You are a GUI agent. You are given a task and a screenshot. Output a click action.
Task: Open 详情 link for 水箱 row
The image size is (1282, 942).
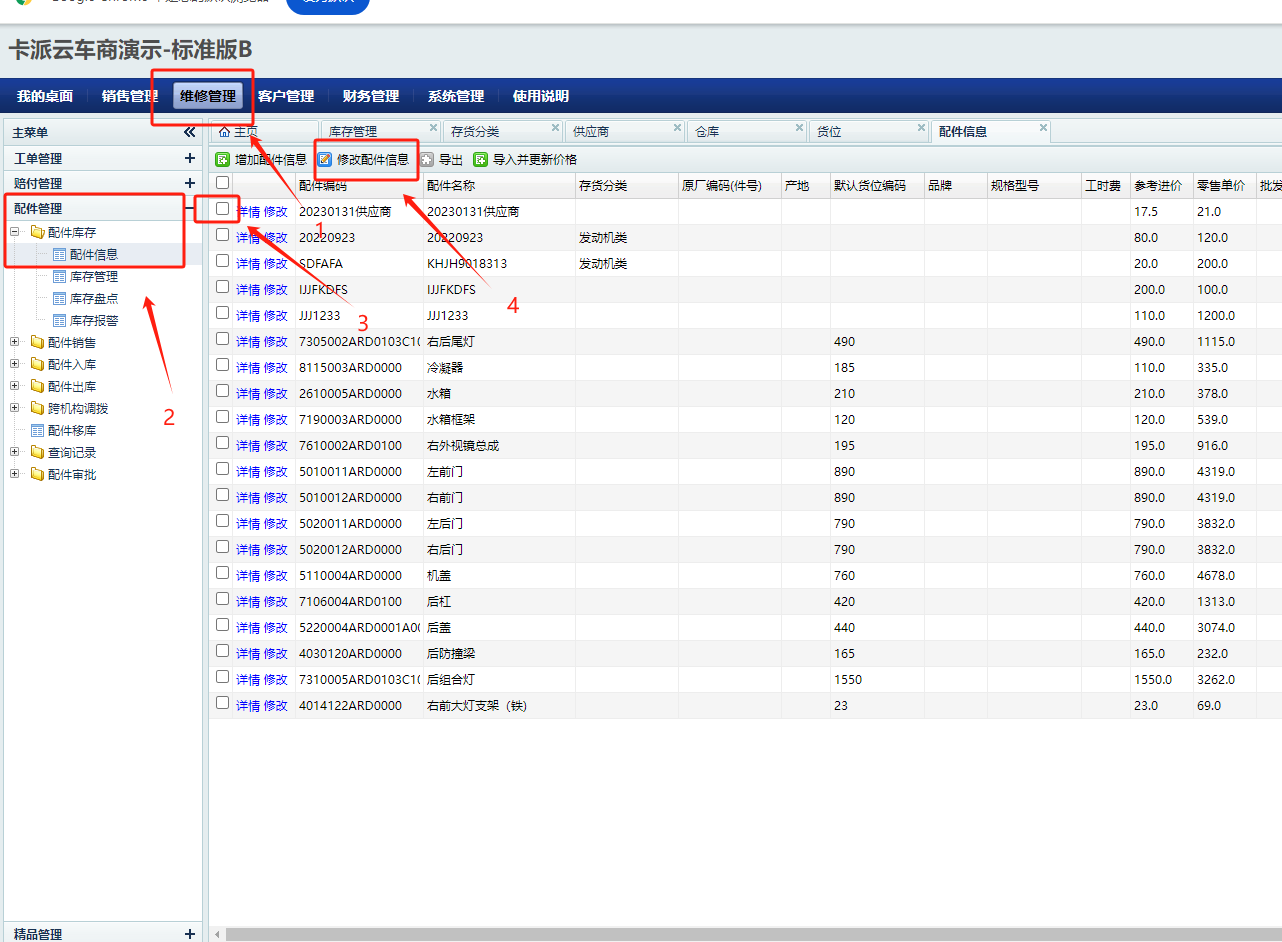pyautogui.click(x=247, y=394)
